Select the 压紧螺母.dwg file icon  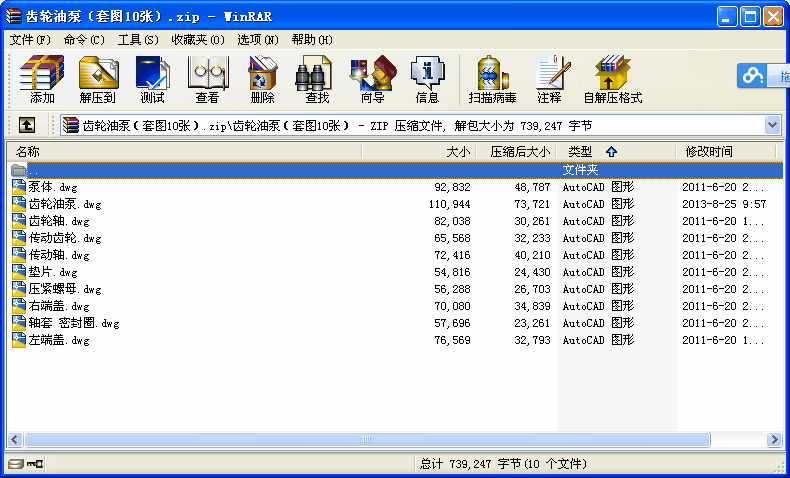coord(19,290)
